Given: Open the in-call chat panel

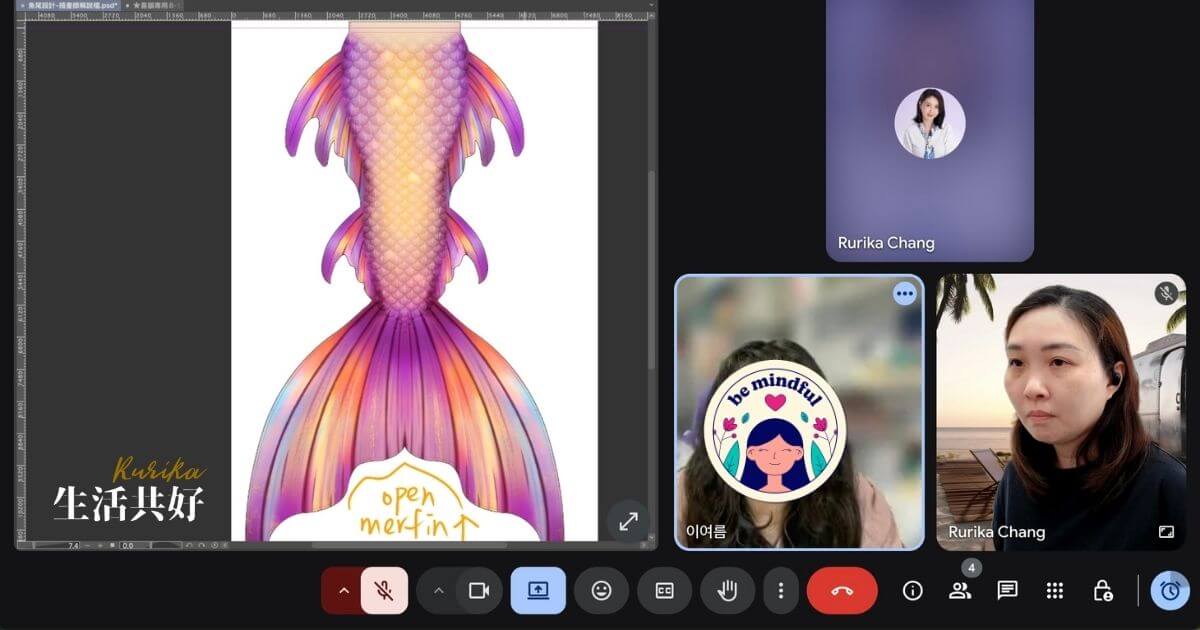Looking at the screenshot, I should (1007, 590).
